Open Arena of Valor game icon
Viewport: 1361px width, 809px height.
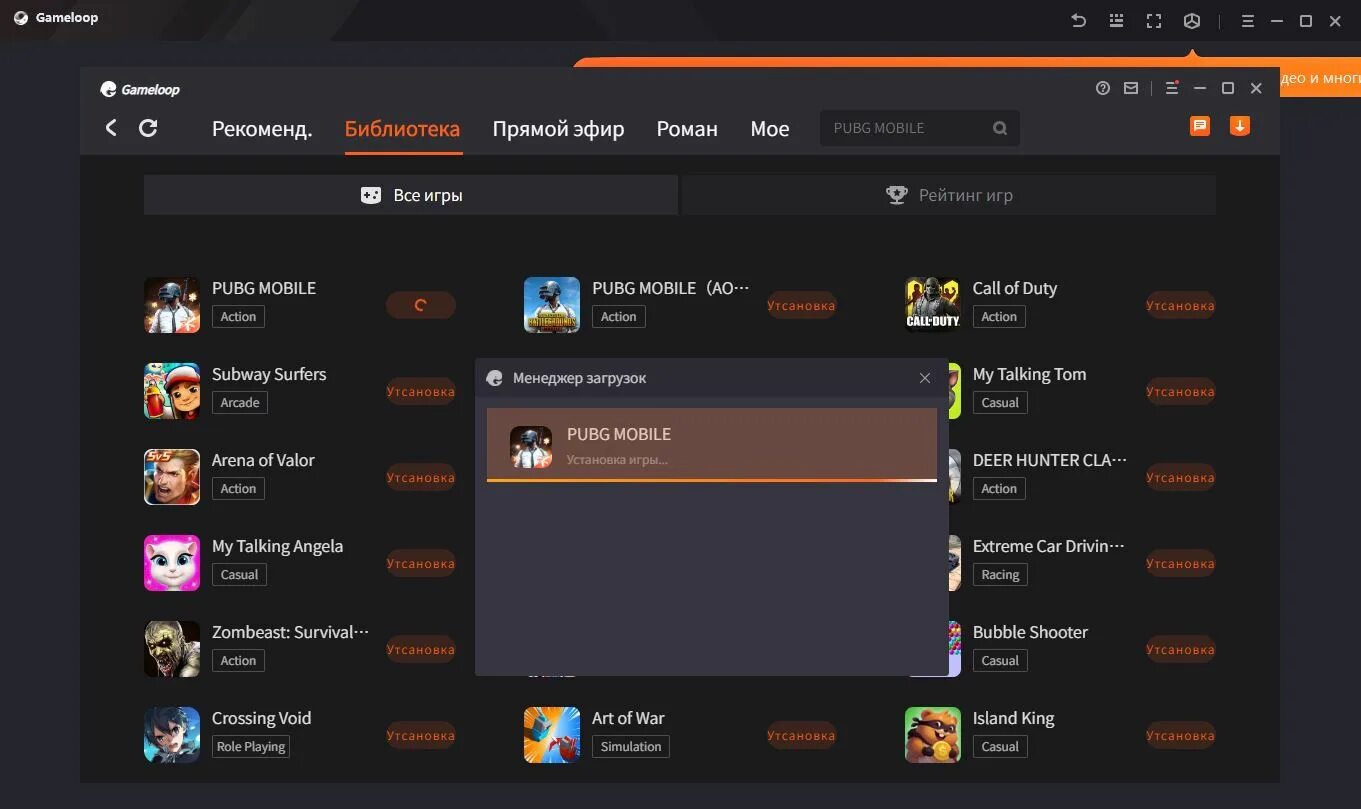172,477
